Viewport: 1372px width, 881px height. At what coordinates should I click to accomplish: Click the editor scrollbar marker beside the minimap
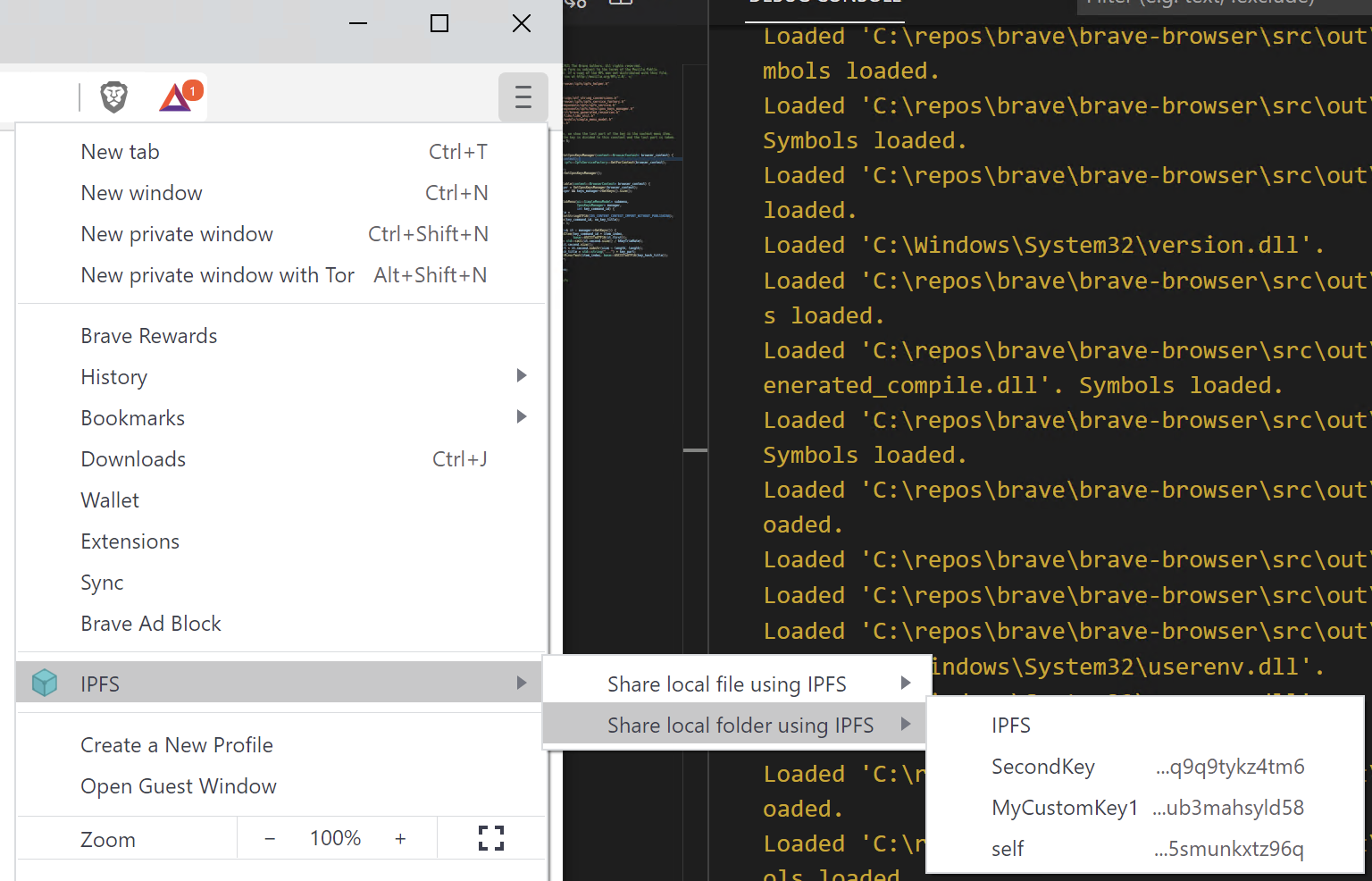coord(696,450)
